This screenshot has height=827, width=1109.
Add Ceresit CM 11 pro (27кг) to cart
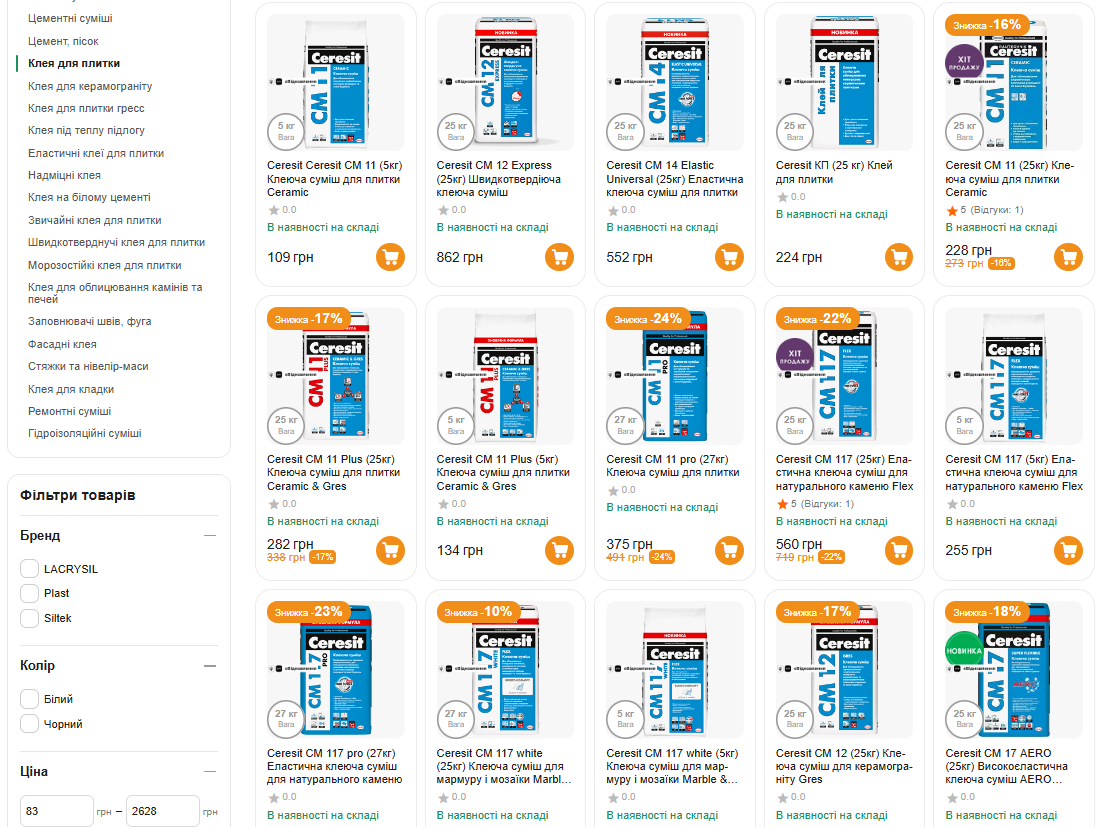click(x=729, y=550)
